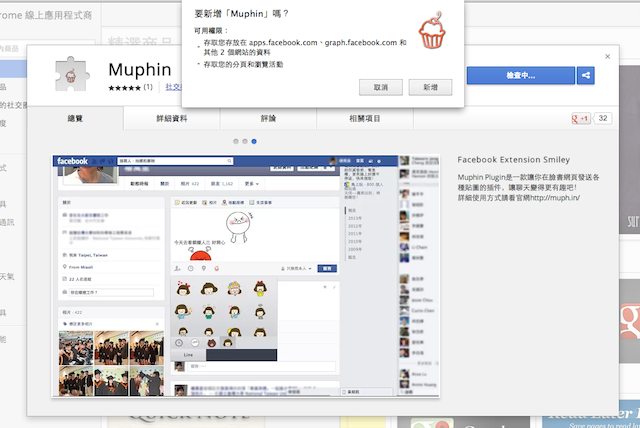This screenshot has height=428, width=640.
Task: Click the blue share icon button
Action: tap(586, 75)
